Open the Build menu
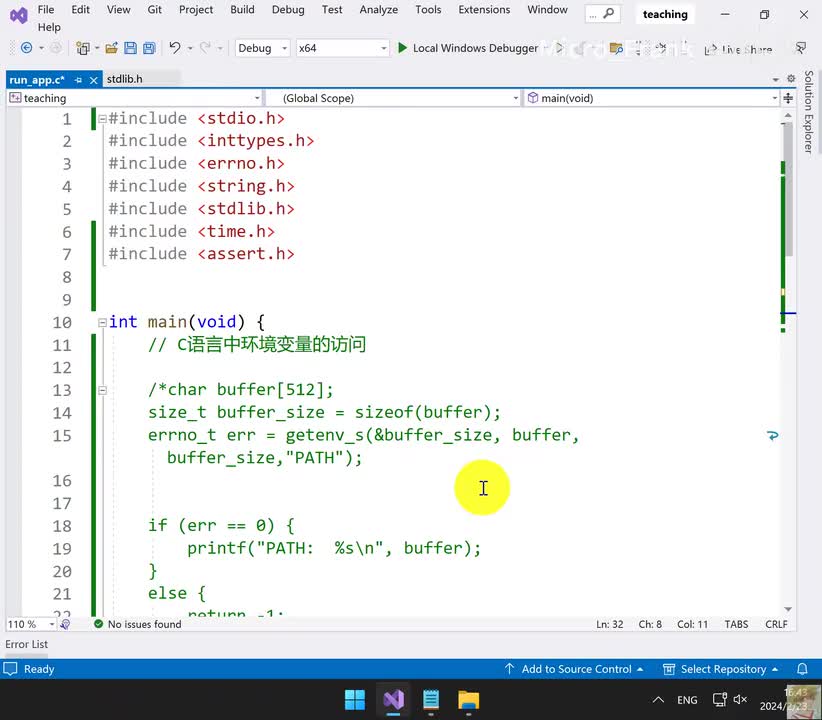822x720 pixels. point(242,9)
